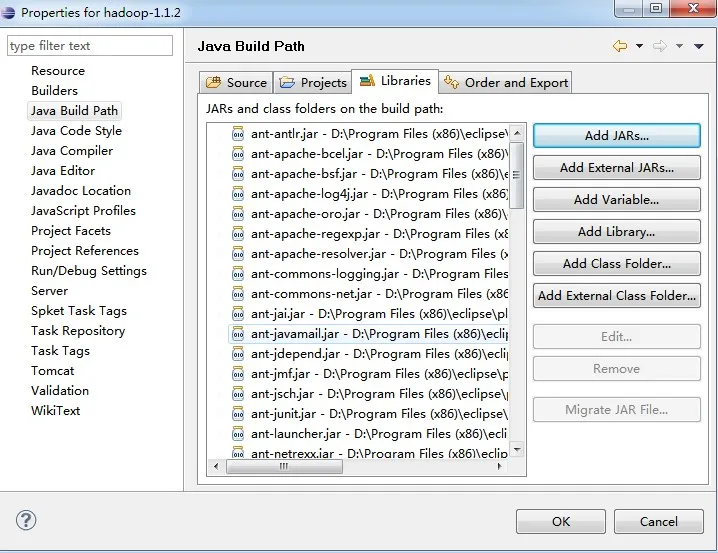Click the Add Variable... button
Image resolution: width=718 pixels, height=553 pixels.
pos(617,200)
